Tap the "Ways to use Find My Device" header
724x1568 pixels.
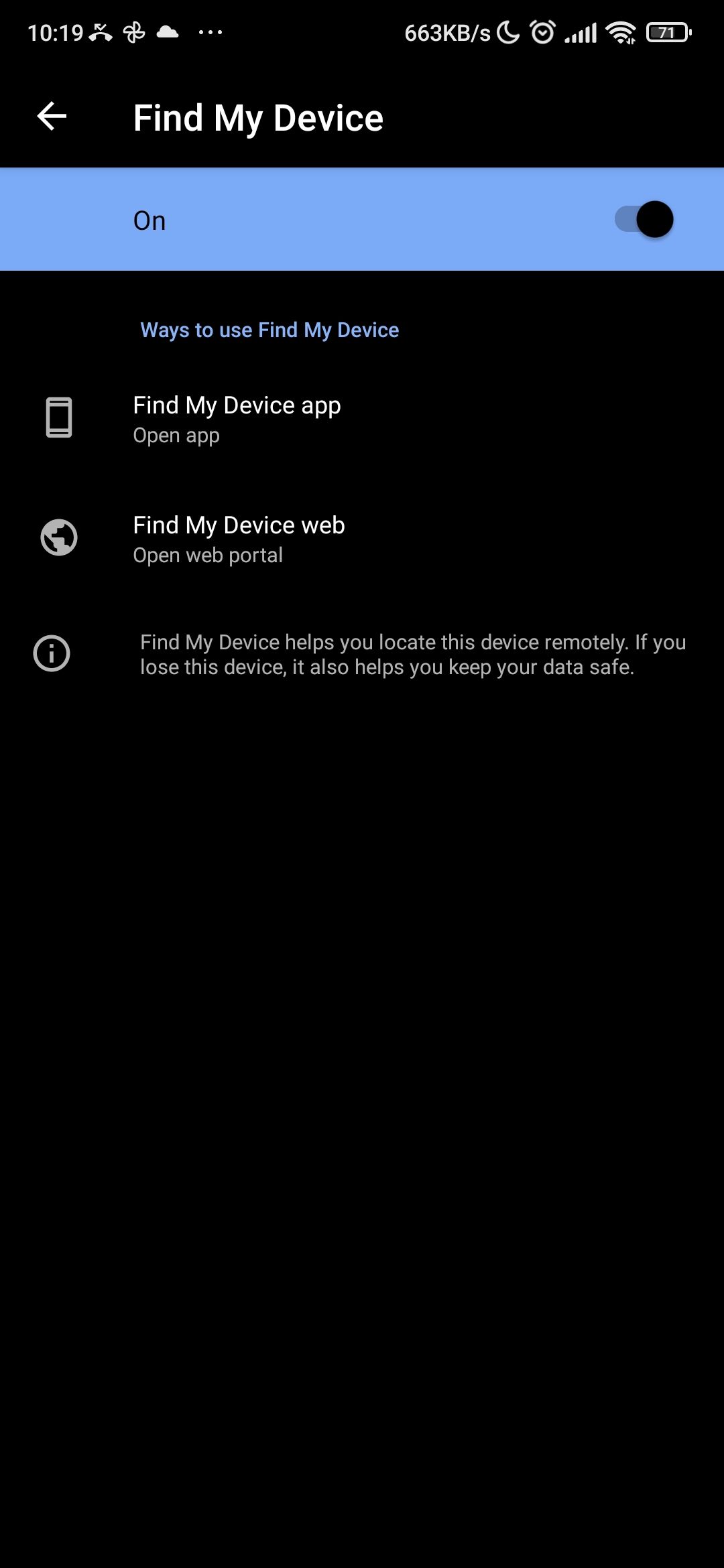pyautogui.click(x=269, y=330)
